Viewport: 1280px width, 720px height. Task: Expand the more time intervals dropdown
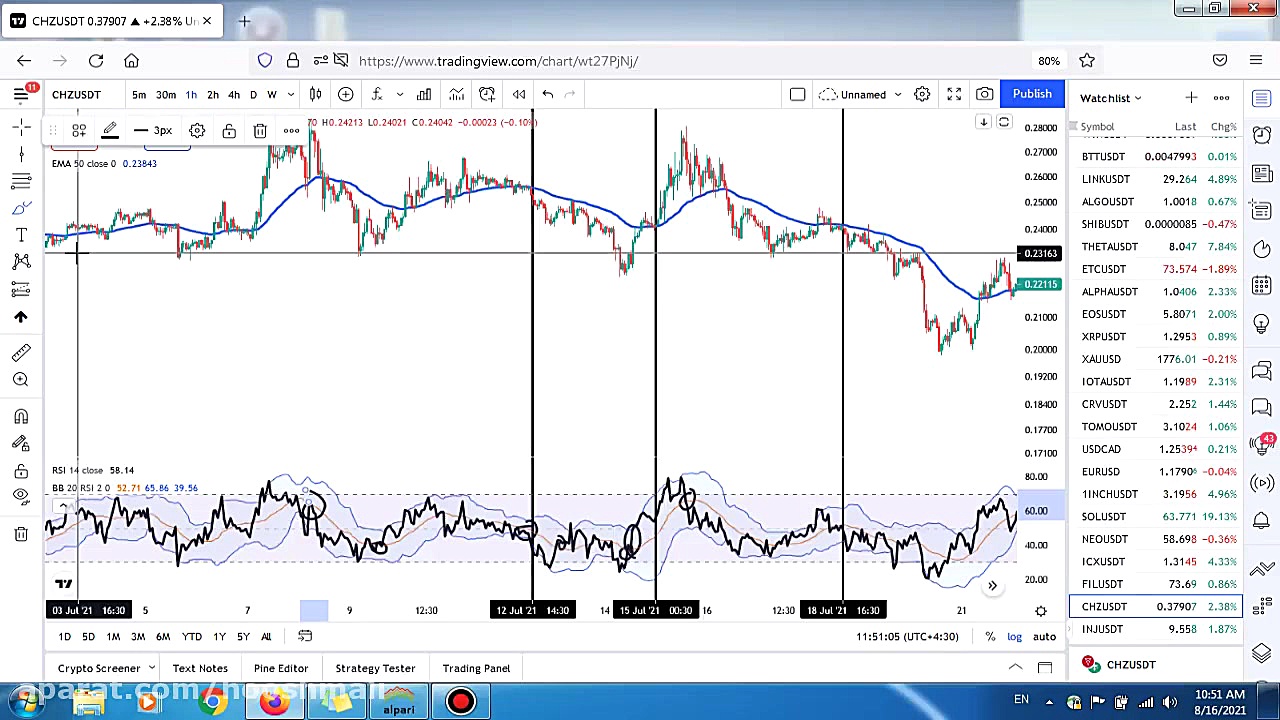click(x=291, y=94)
